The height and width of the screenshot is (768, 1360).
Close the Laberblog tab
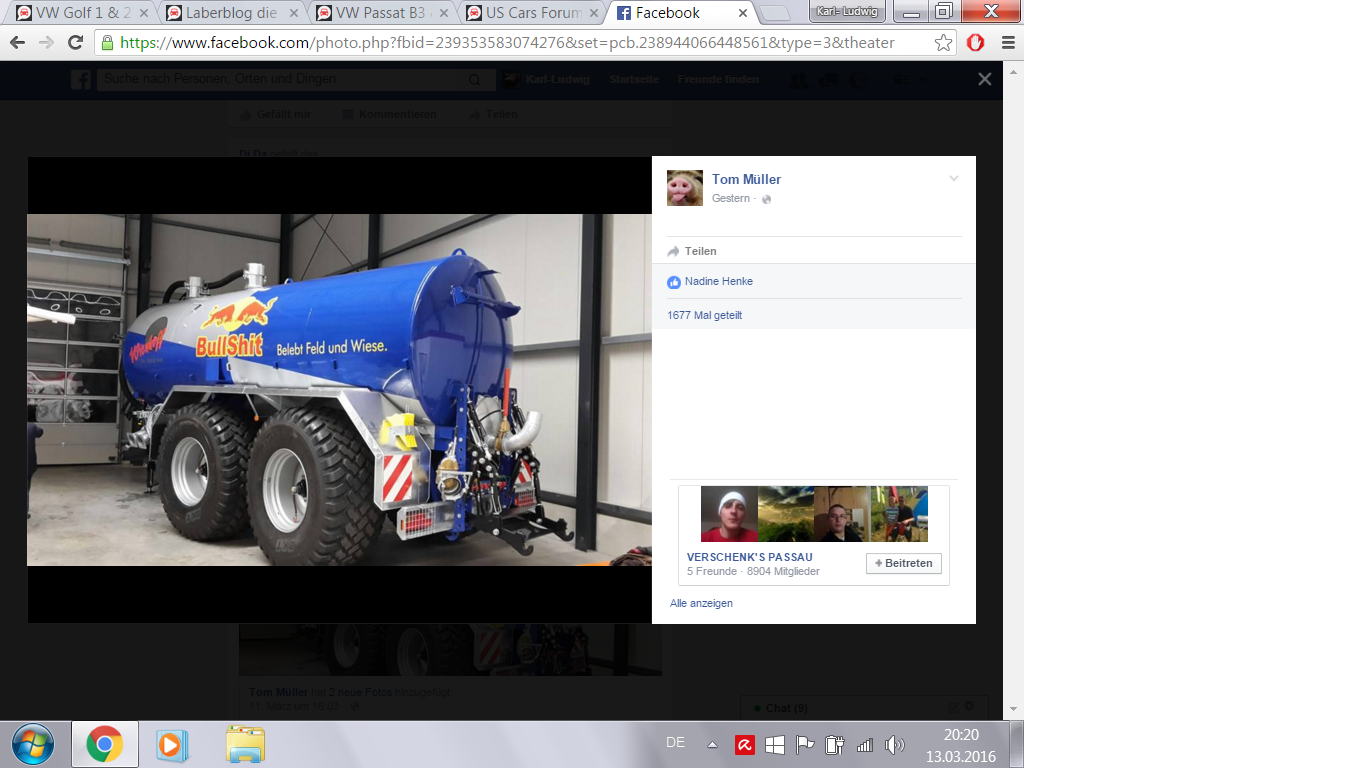294,13
